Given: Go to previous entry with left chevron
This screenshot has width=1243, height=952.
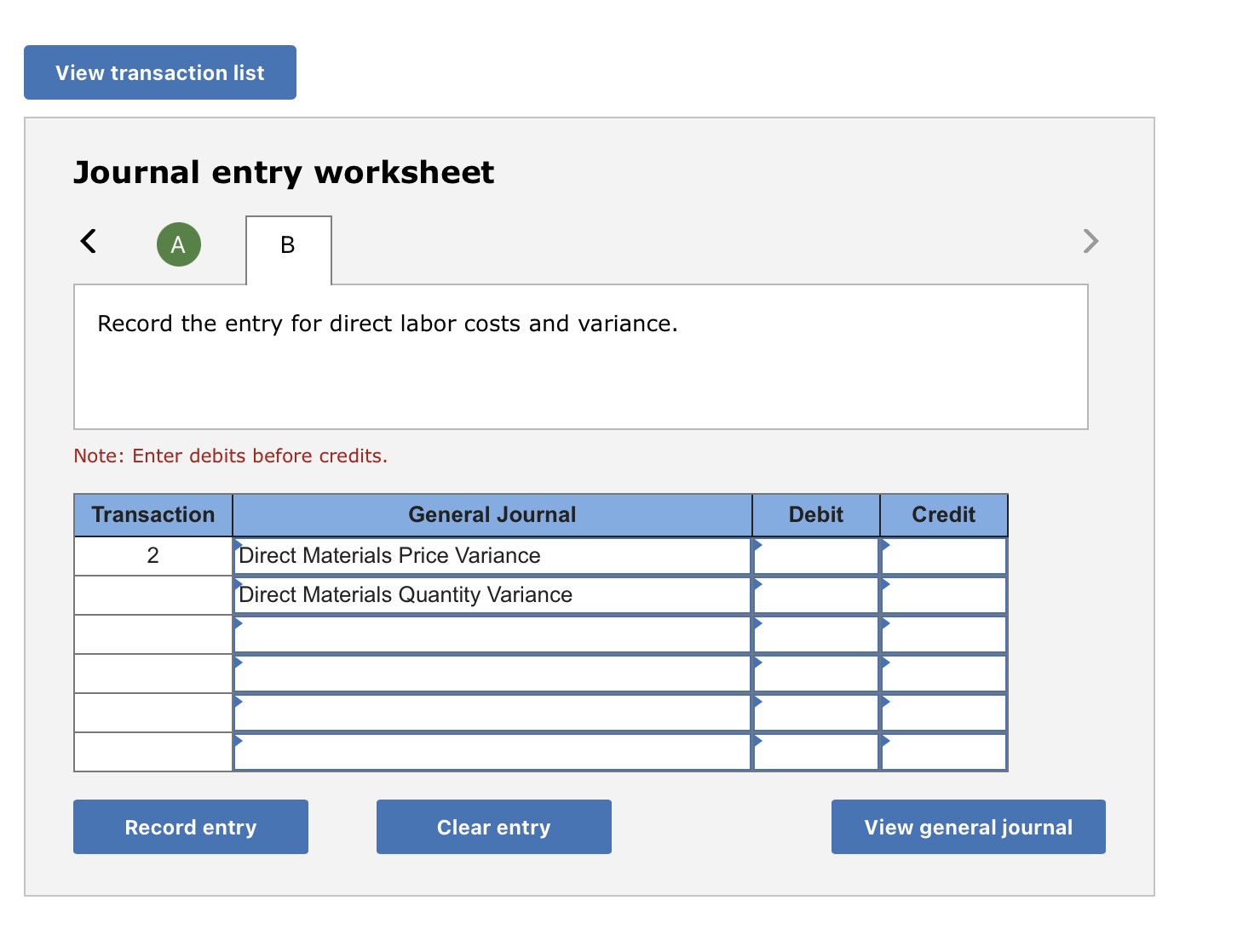Looking at the screenshot, I should 88,241.
